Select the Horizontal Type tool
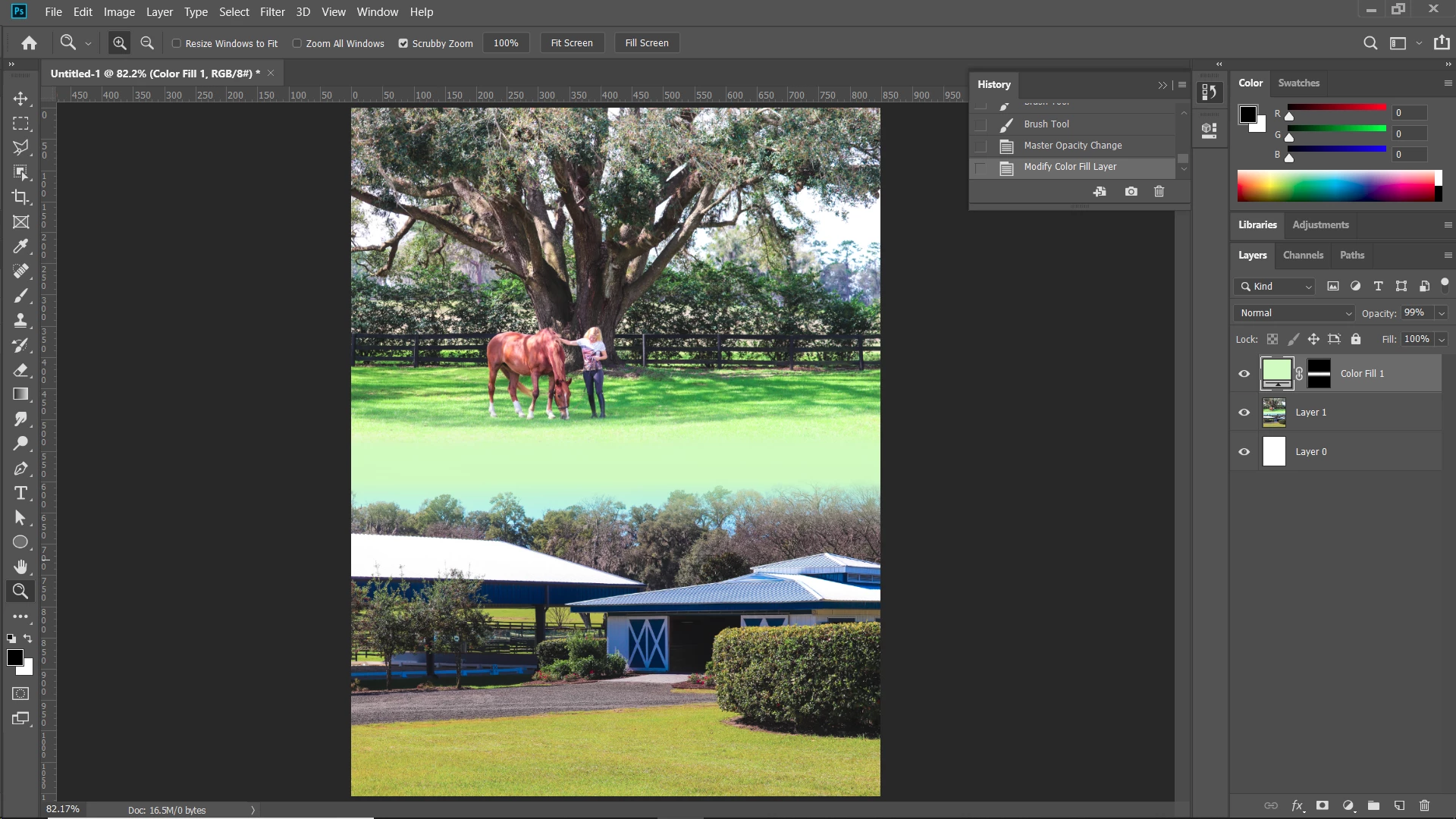 (x=20, y=493)
